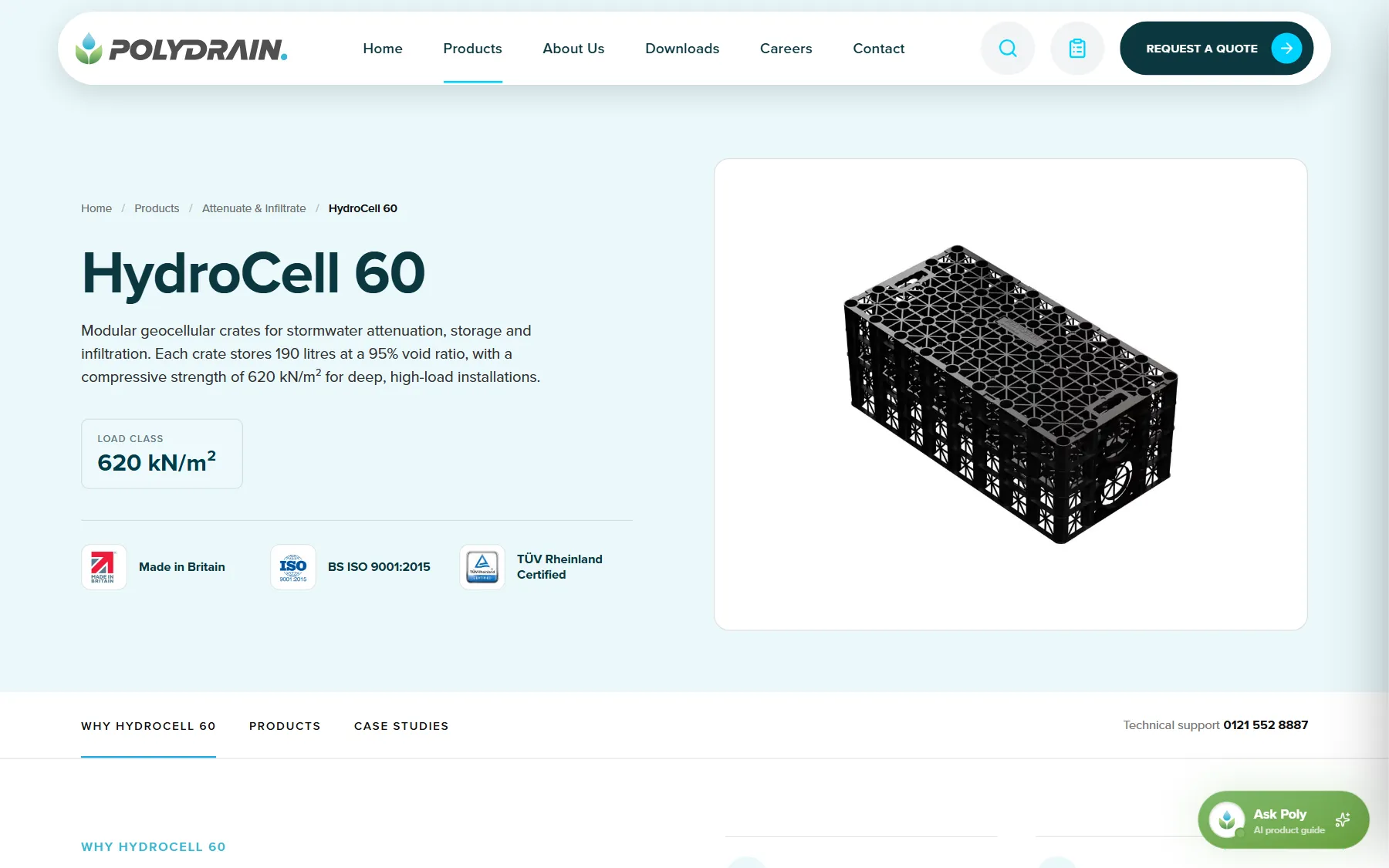Switch to the Case Studies tab

[x=401, y=726]
